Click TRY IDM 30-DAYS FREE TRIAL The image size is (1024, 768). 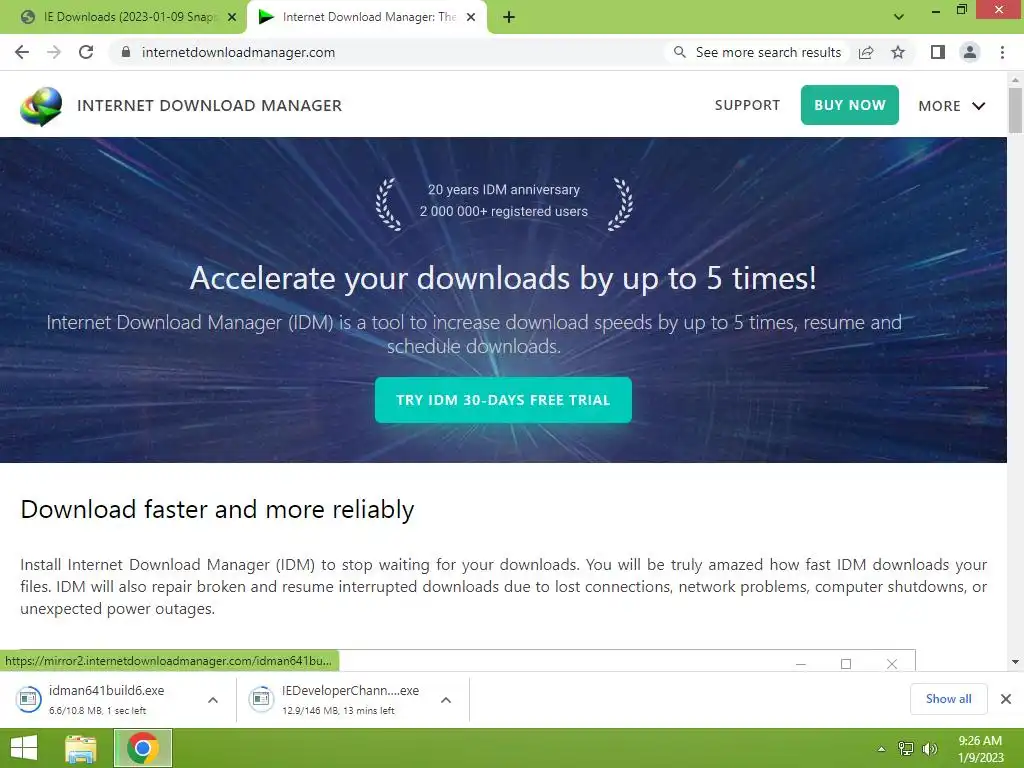point(503,400)
